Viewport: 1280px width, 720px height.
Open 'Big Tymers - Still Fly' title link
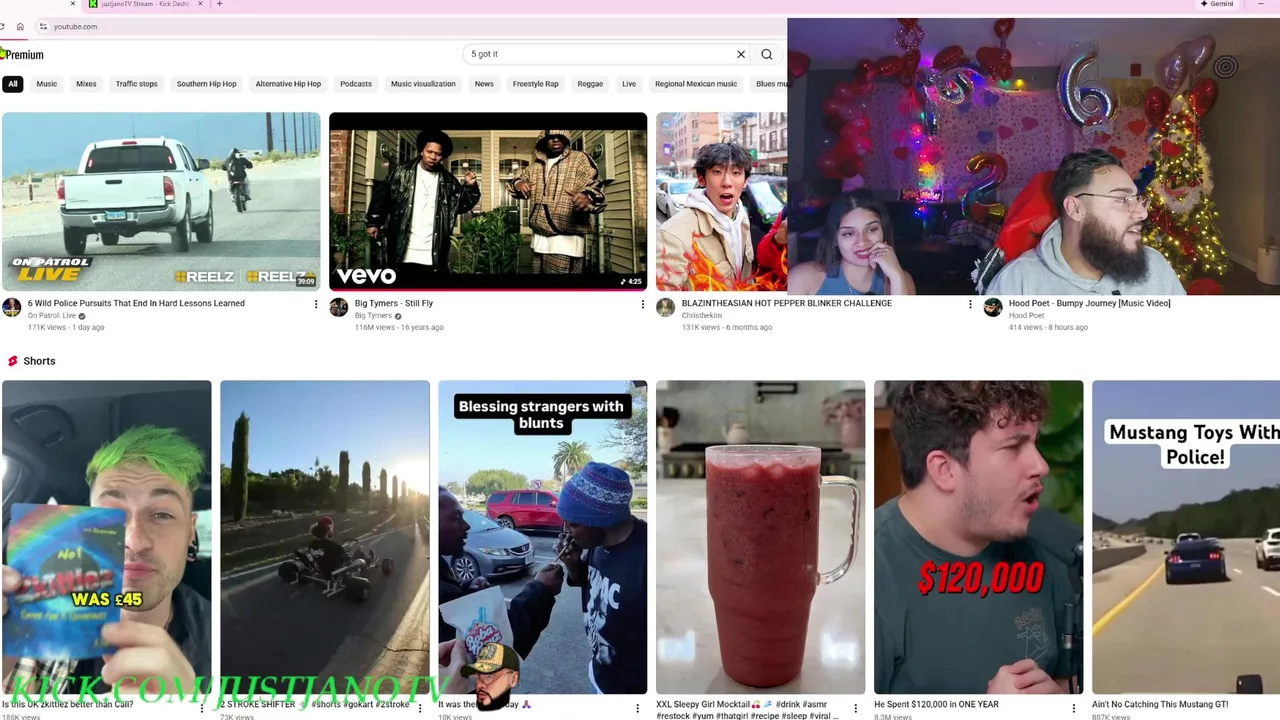click(x=394, y=303)
